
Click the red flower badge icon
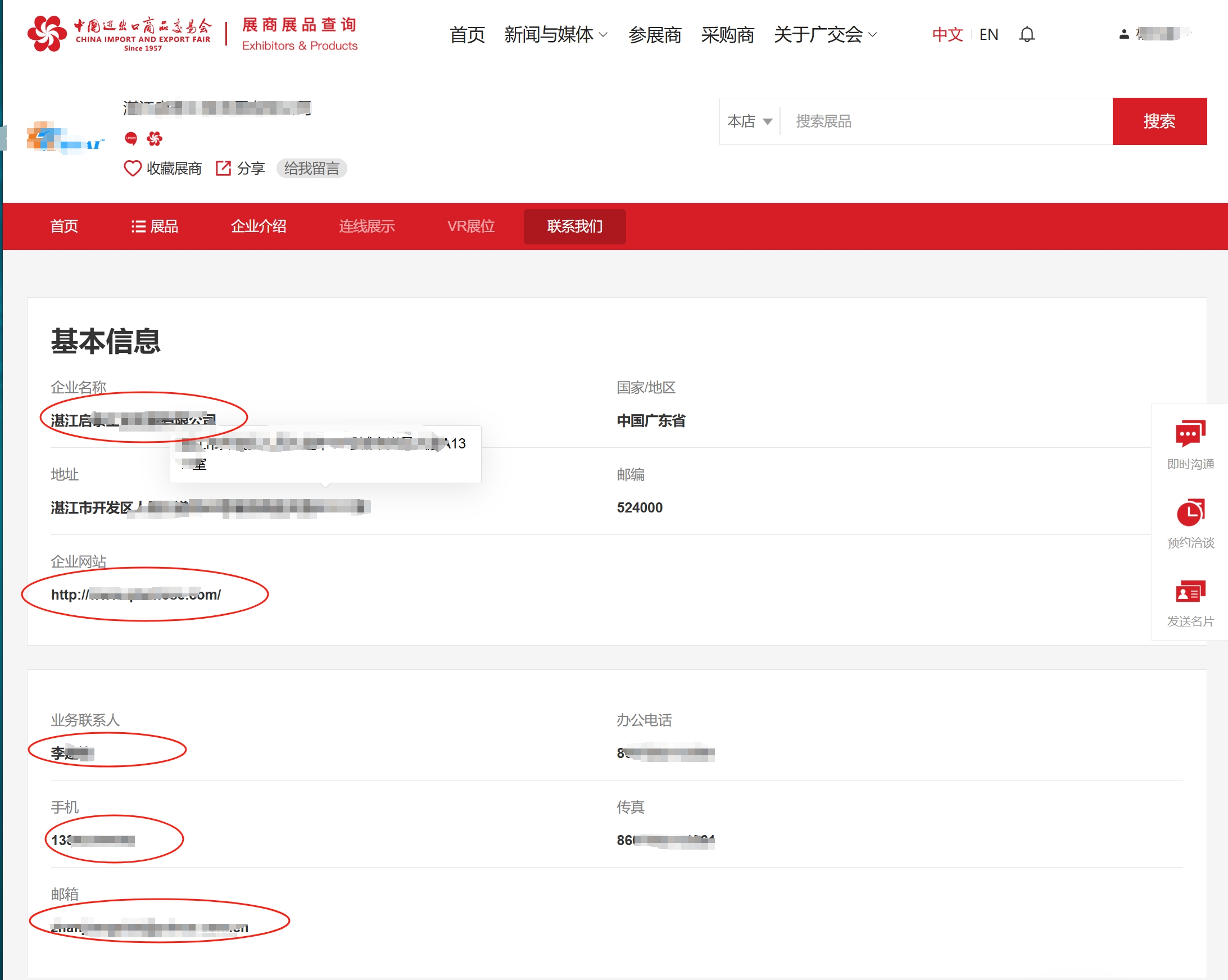(155, 138)
